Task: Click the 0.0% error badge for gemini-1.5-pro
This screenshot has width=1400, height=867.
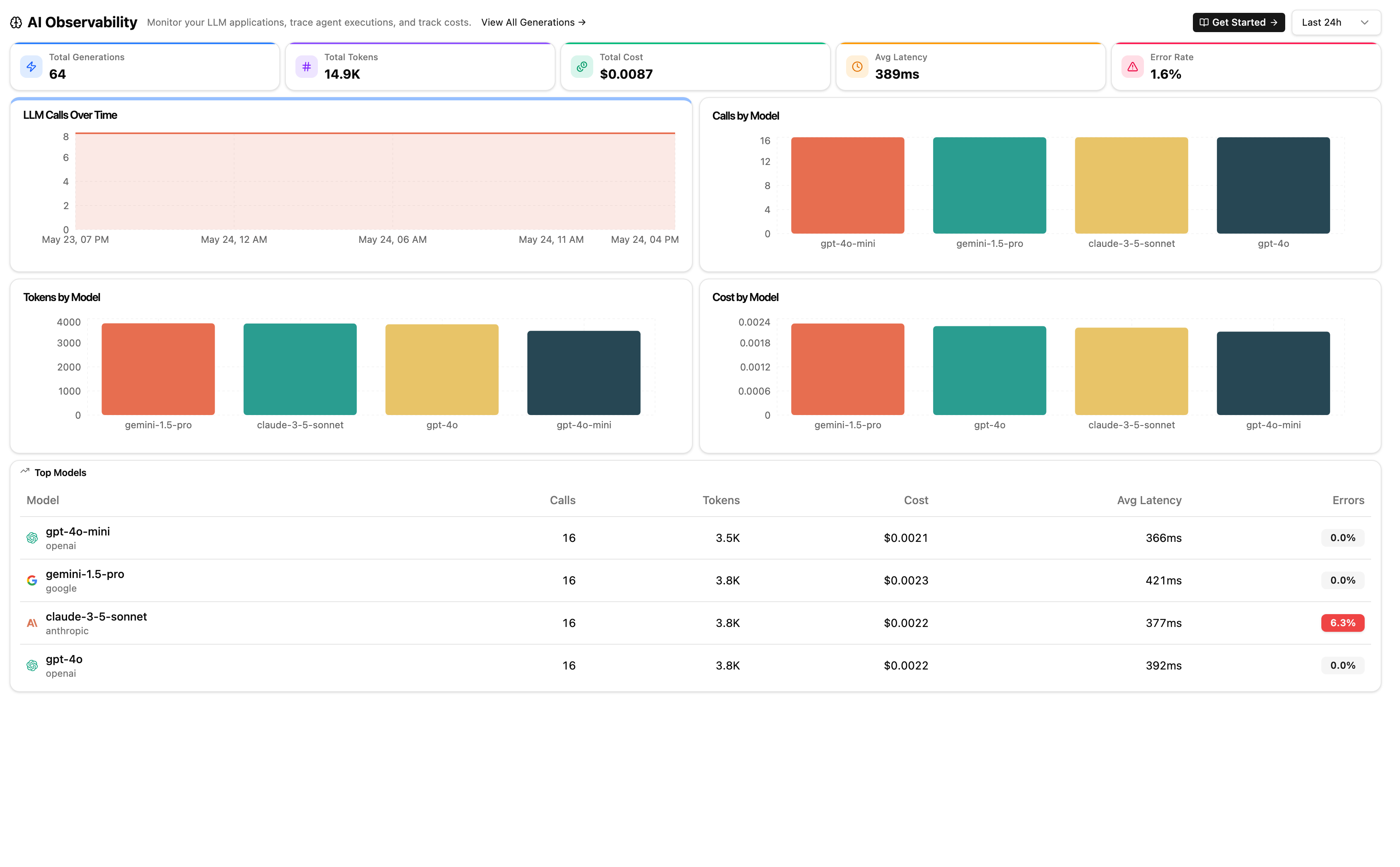Action: [1343, 580]
